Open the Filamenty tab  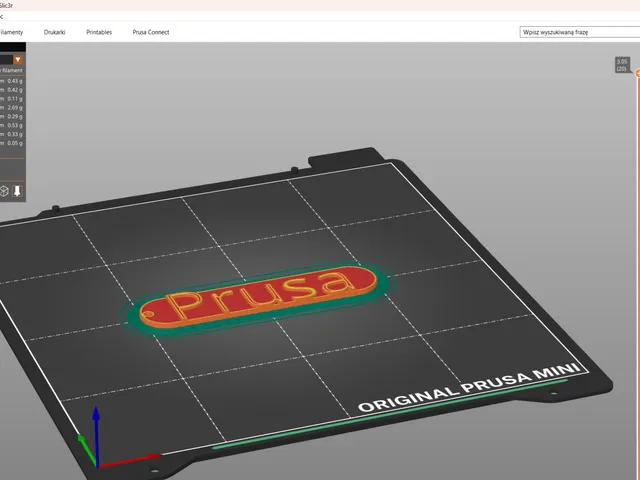(x=11, y=32)
